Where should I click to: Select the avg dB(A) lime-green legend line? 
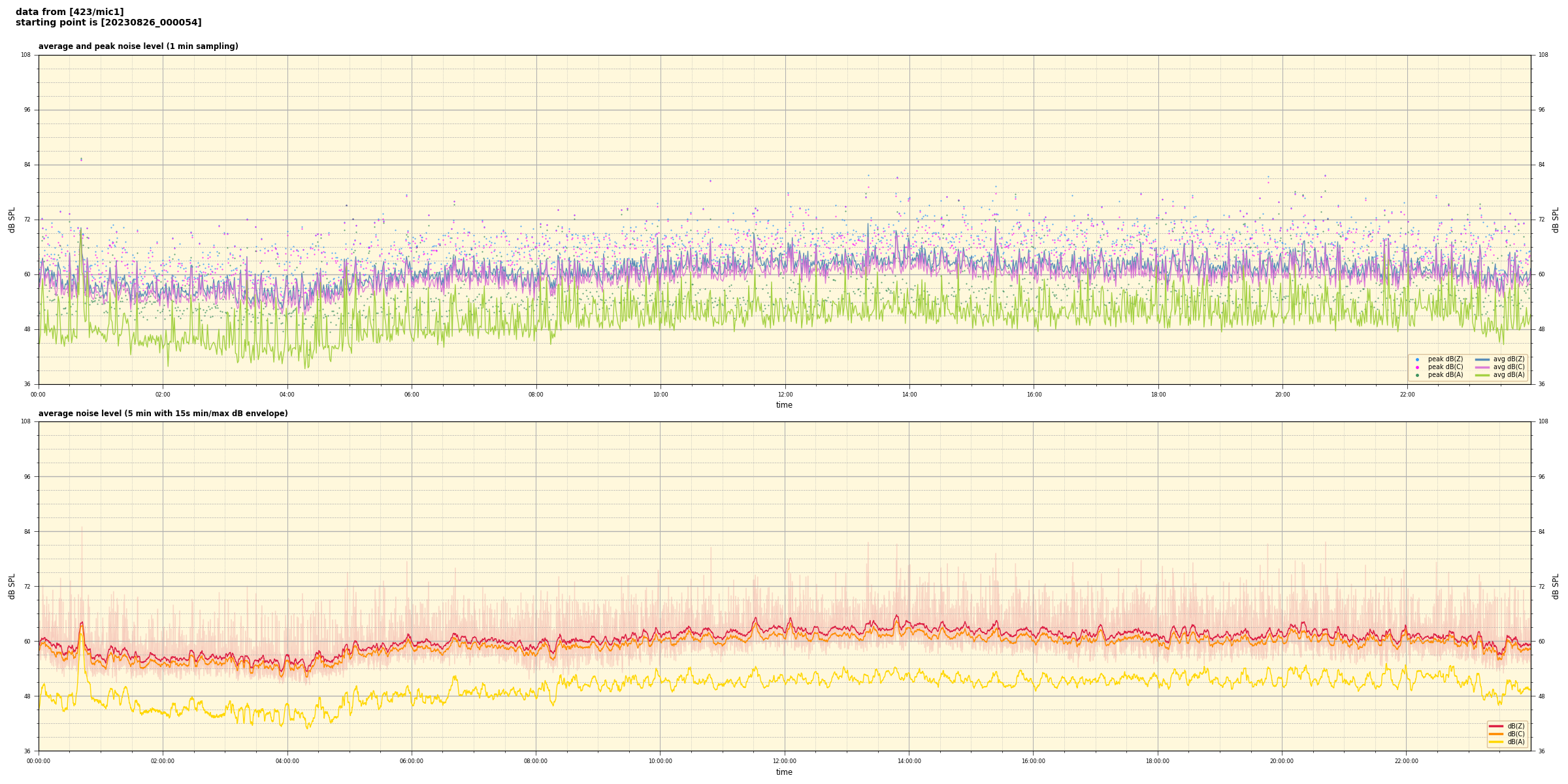tap(1482, 375)
